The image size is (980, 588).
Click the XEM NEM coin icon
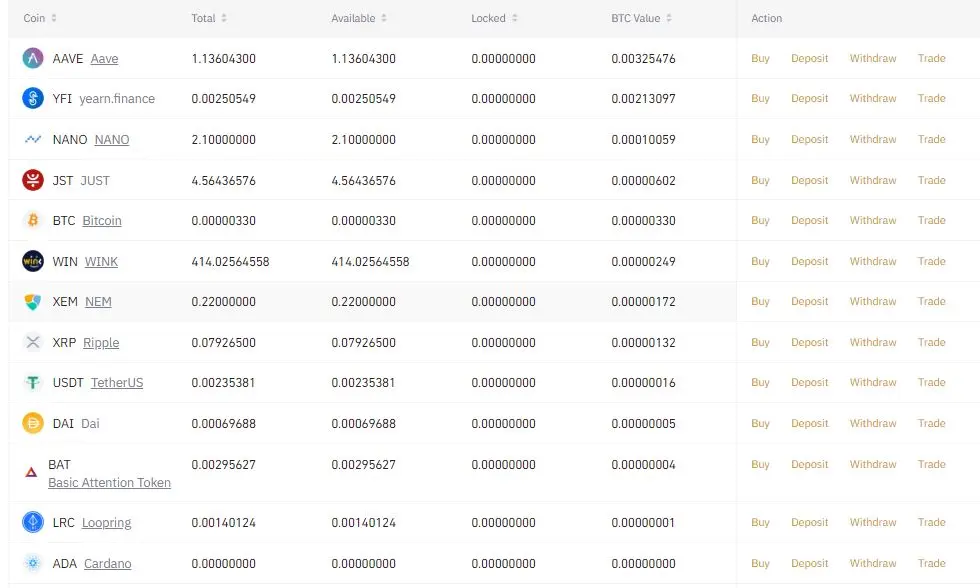(x=32, y=302)
